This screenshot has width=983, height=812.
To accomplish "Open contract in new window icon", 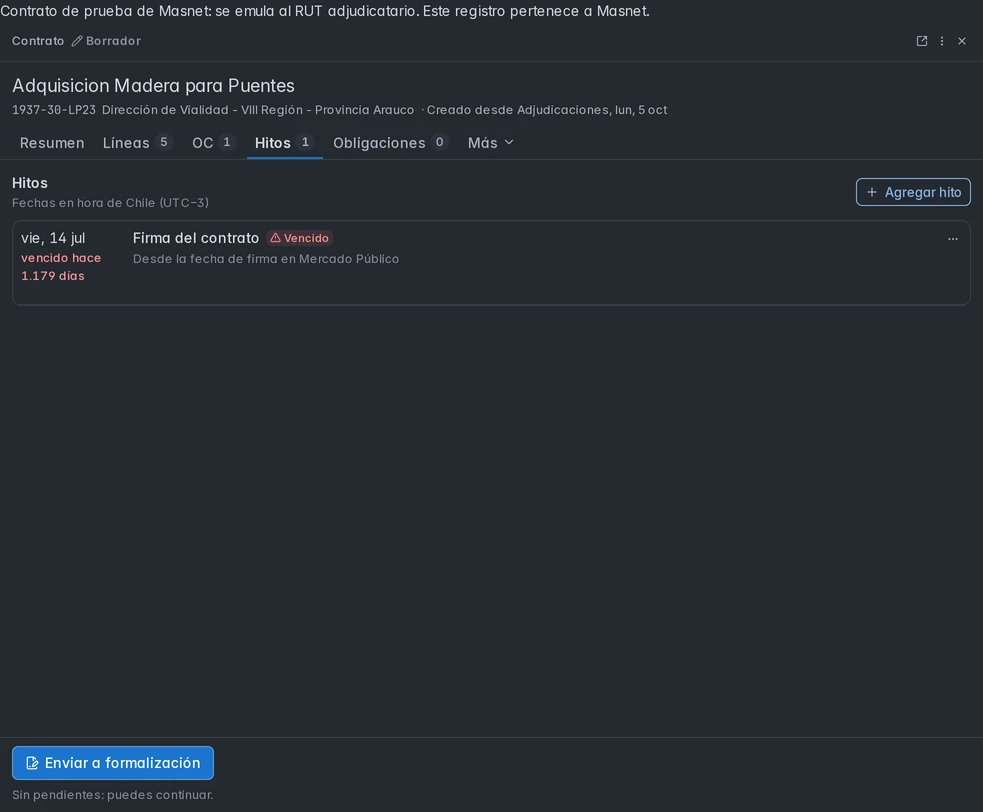I will coord(922,41).
